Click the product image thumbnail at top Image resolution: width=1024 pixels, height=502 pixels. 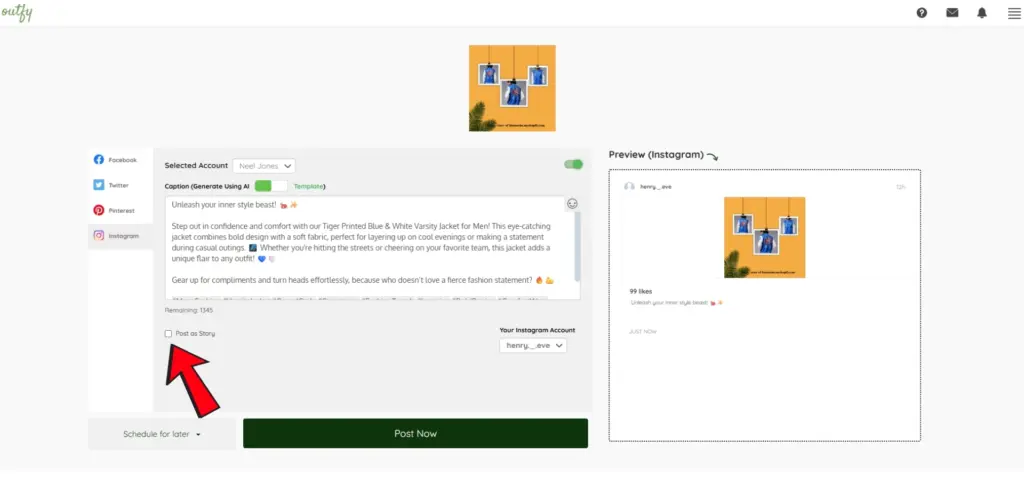512,88
